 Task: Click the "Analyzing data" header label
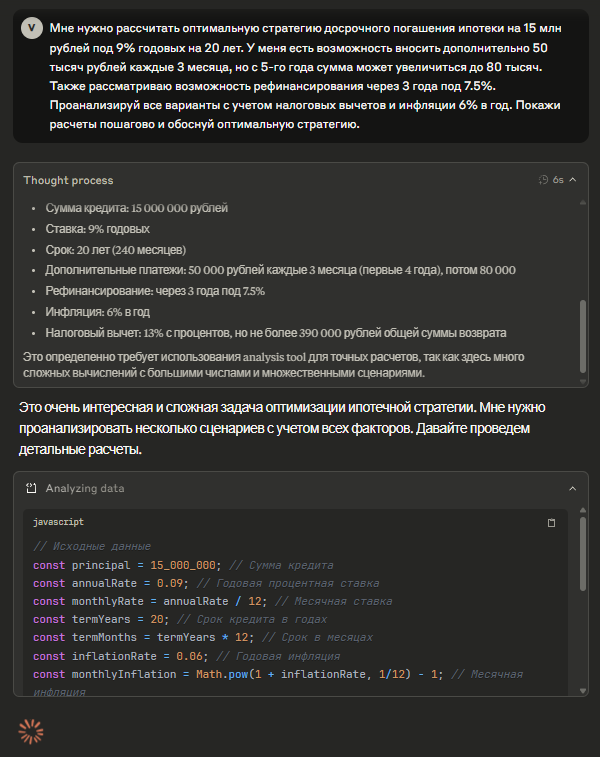tap(86, 488)
